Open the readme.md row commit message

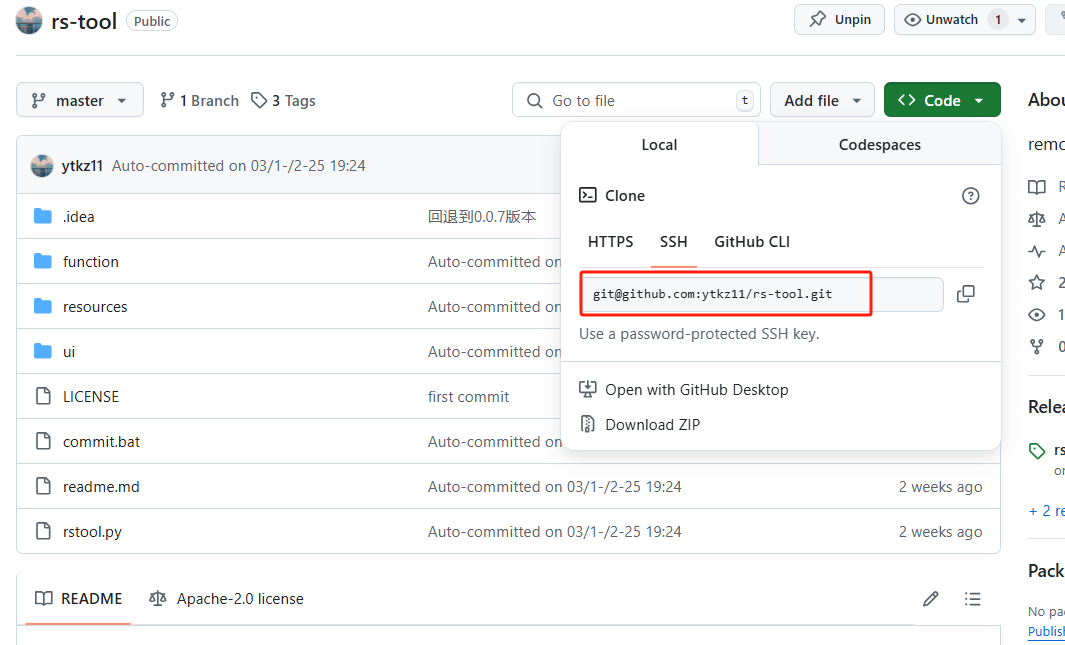click(555, 487)
